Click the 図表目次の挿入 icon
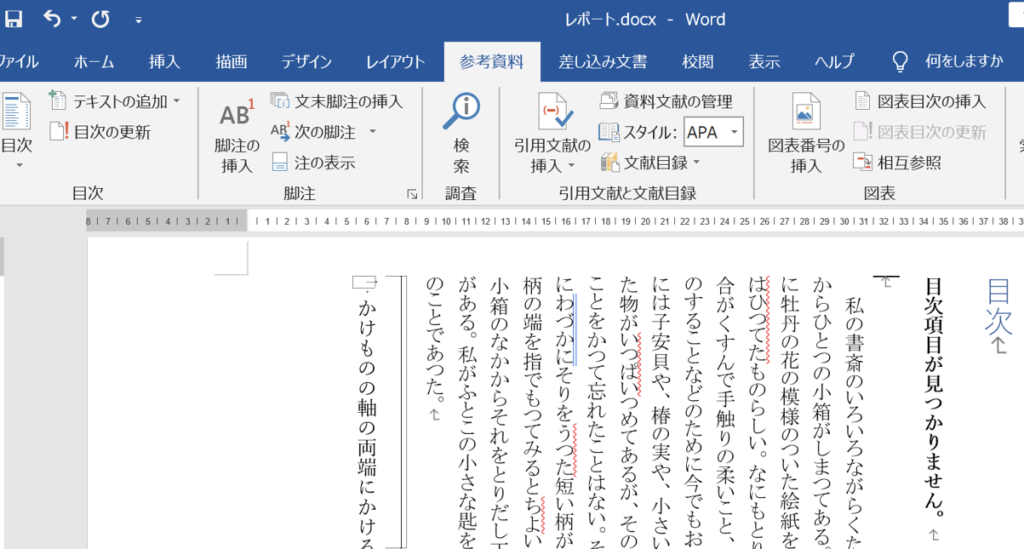1024x549 pixels. tap(862, 101)
